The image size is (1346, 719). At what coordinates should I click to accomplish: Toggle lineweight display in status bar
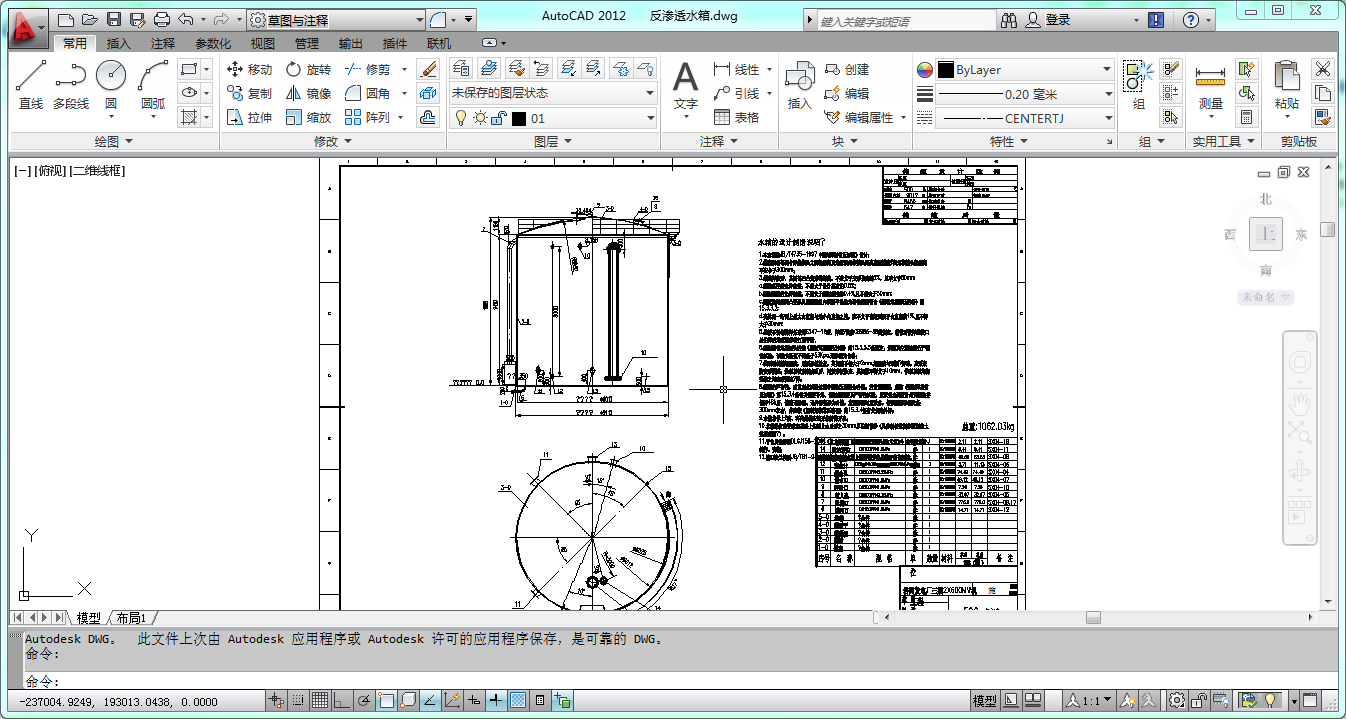[496, 701]
